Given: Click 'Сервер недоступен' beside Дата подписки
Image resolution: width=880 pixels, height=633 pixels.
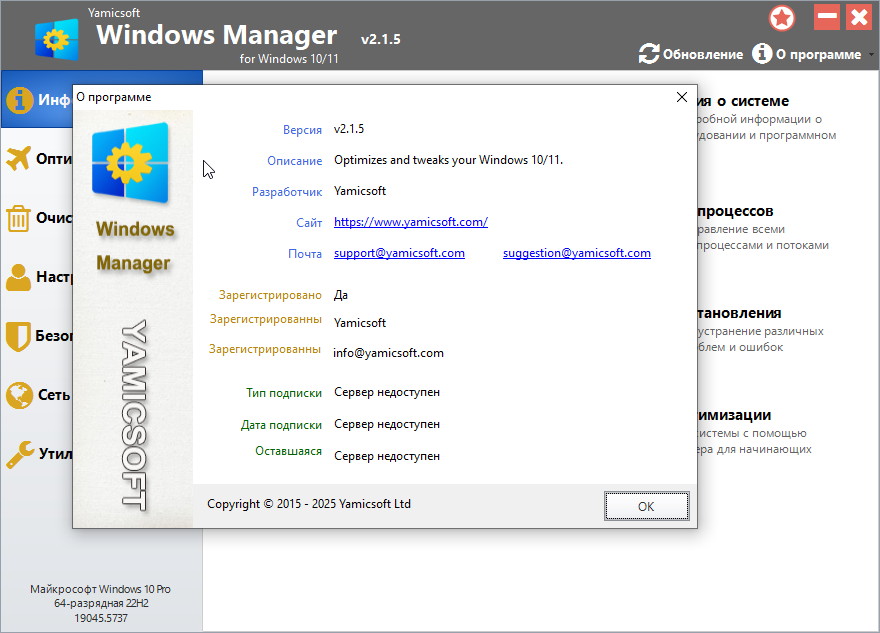Looking at the screenshot, I should tap(387, 424).
